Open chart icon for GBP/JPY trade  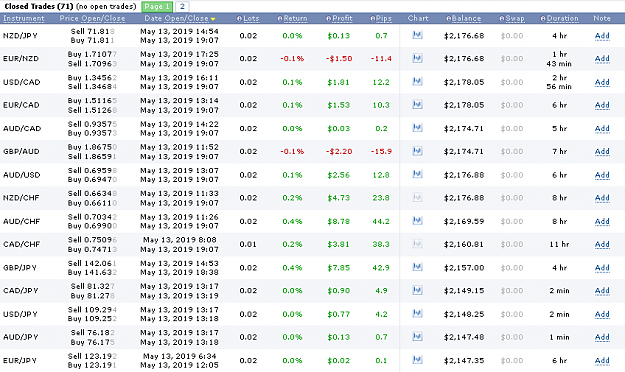[x=417, y=267]
